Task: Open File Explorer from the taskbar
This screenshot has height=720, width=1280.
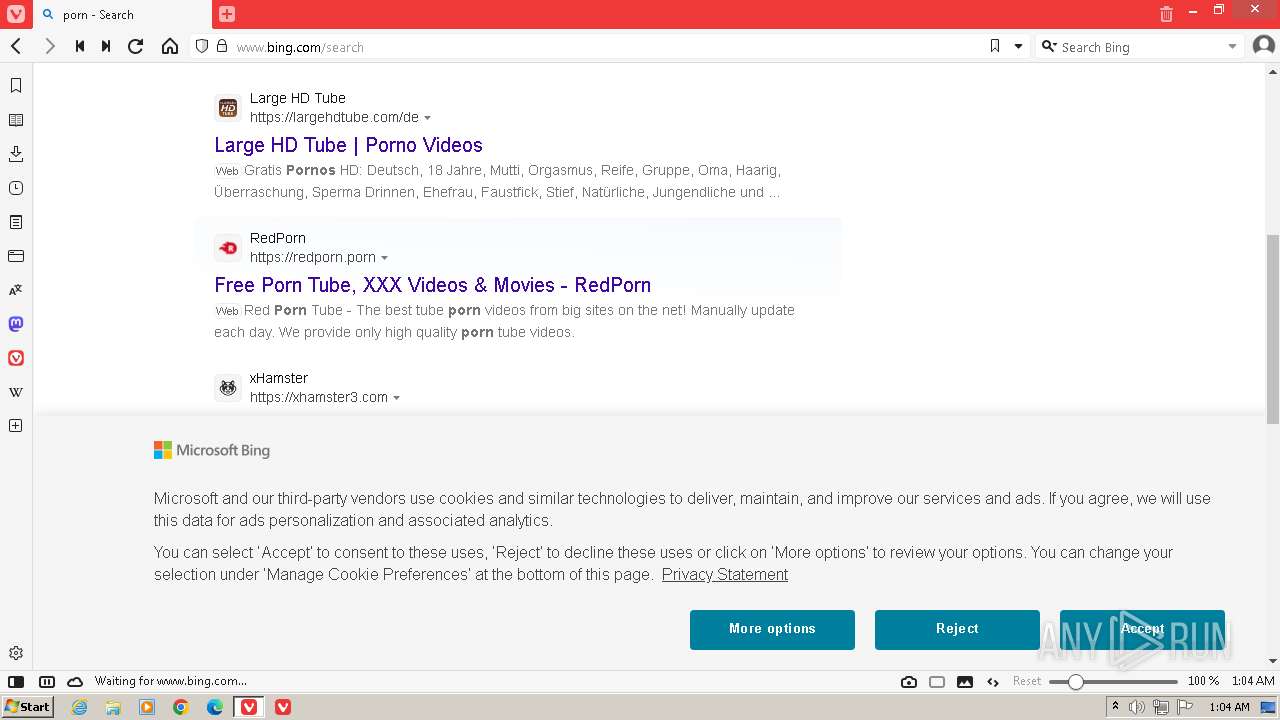Action: (x=113, y=707)
